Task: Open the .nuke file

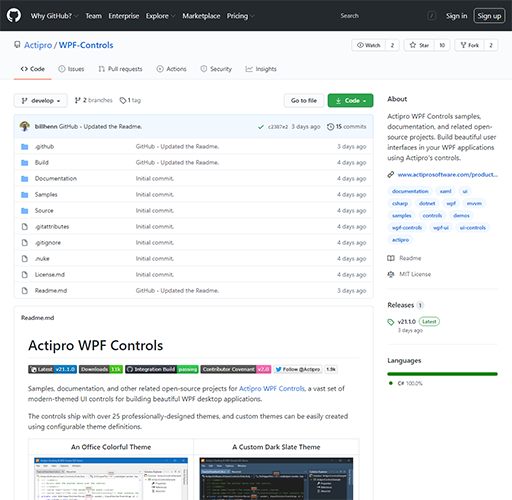Action: (x=42, y=259)
